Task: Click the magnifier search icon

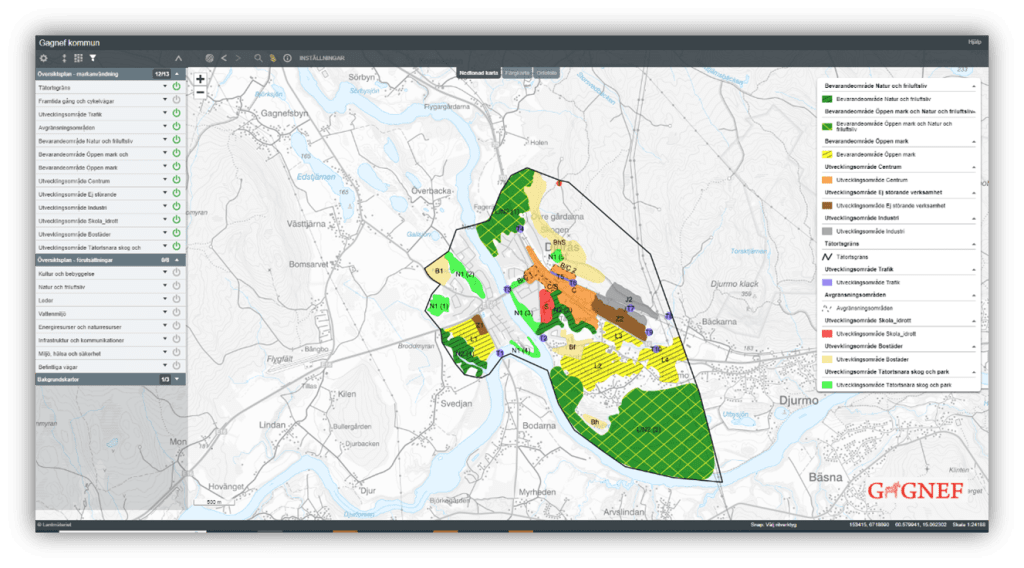Action: (x=258, y=59)
